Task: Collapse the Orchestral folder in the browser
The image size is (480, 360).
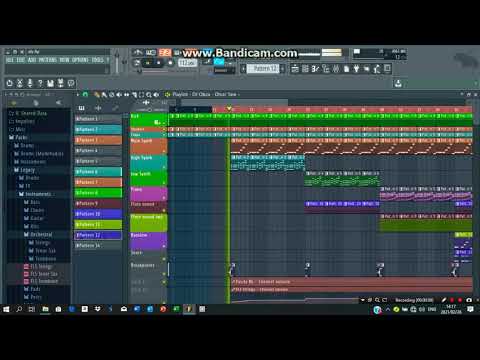Action: tap(41, 234)
